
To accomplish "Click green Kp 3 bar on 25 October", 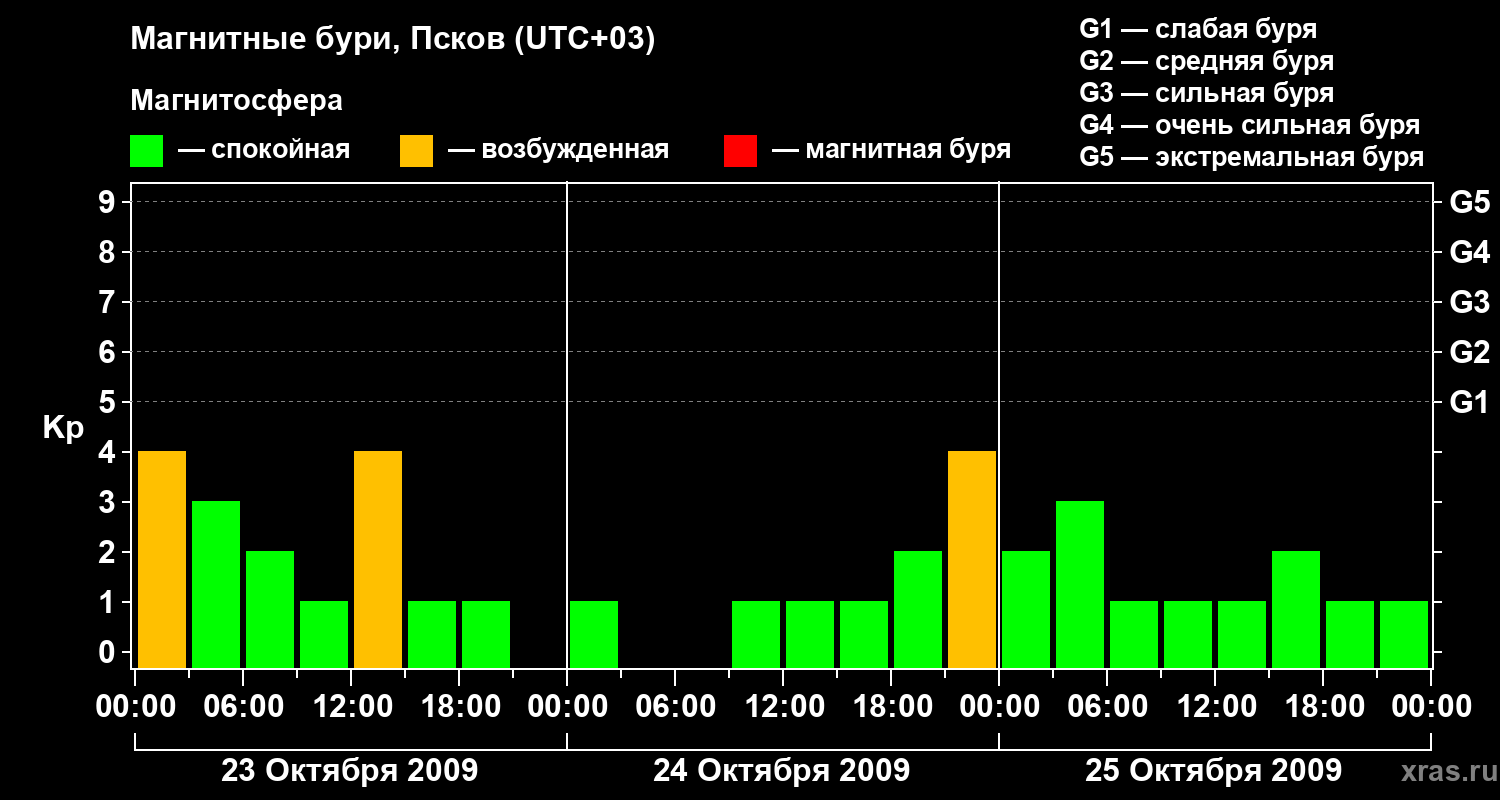I will coord(1080,584).
